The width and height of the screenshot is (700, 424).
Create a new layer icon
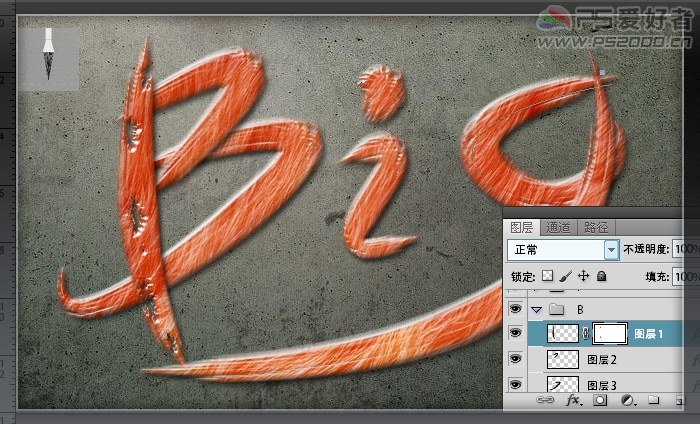679,400
